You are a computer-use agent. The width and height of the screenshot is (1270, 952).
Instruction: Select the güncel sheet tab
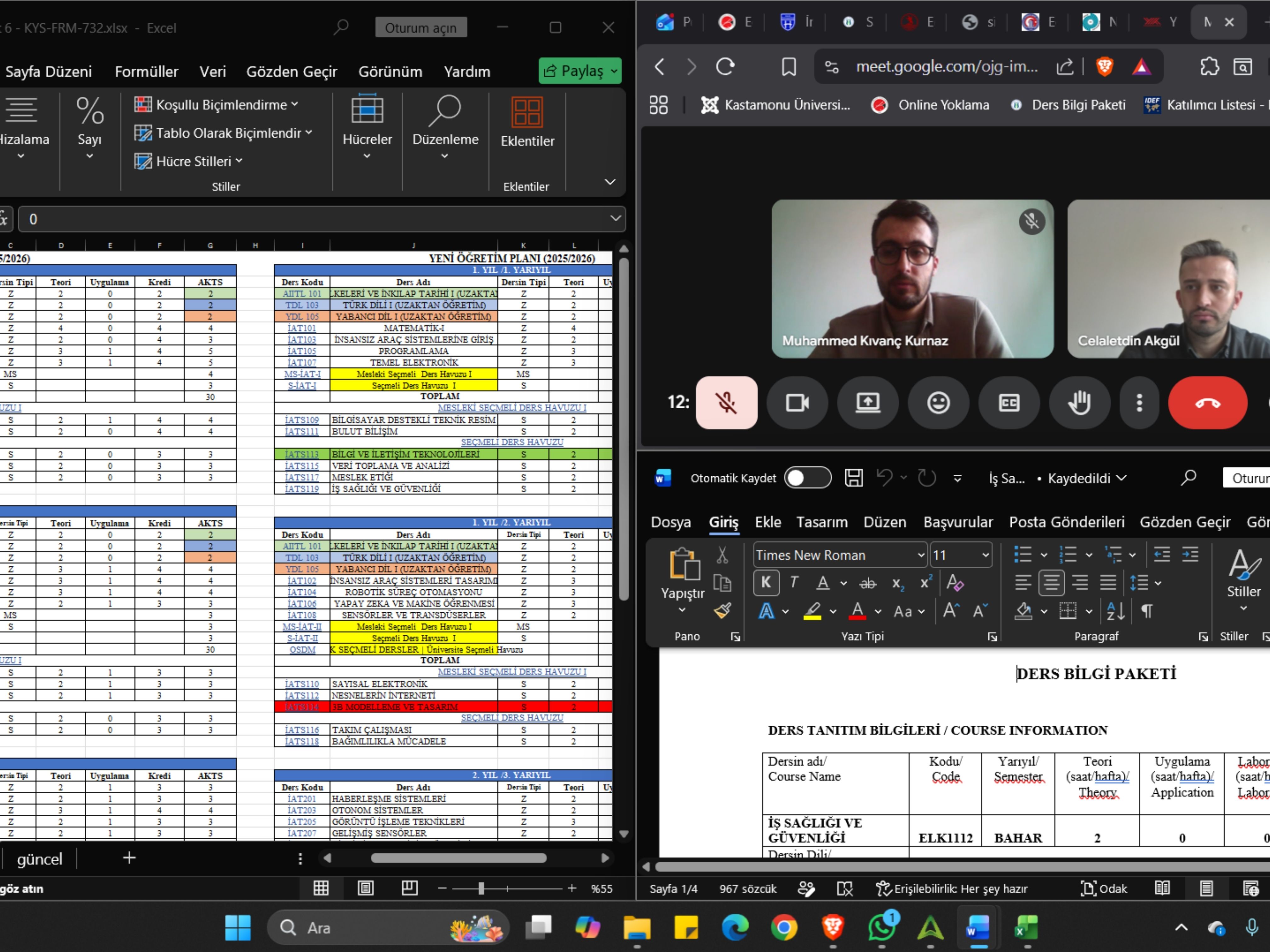coord(39,858)
